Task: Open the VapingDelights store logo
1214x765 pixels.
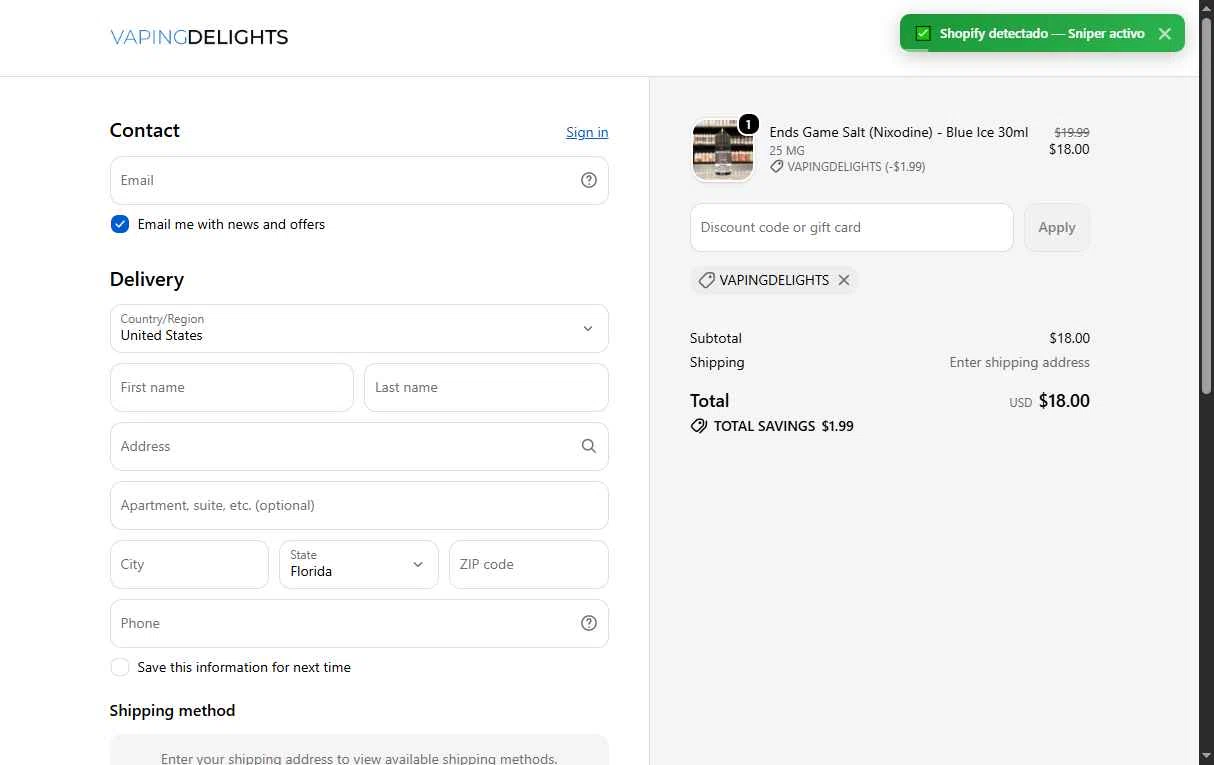Action: (x=199, y=37)
